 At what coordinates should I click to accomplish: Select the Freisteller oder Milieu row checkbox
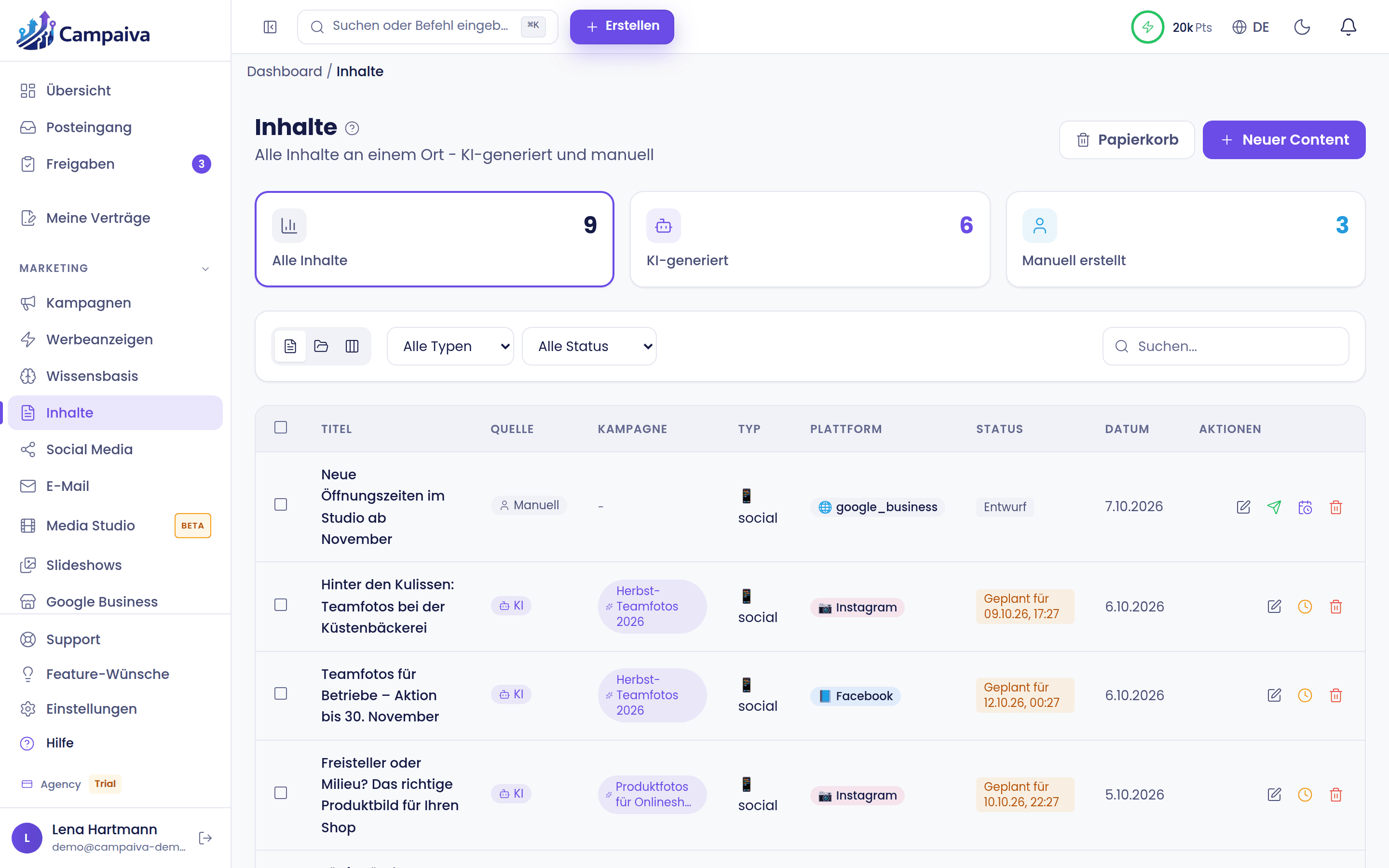(x=281, y=793)
